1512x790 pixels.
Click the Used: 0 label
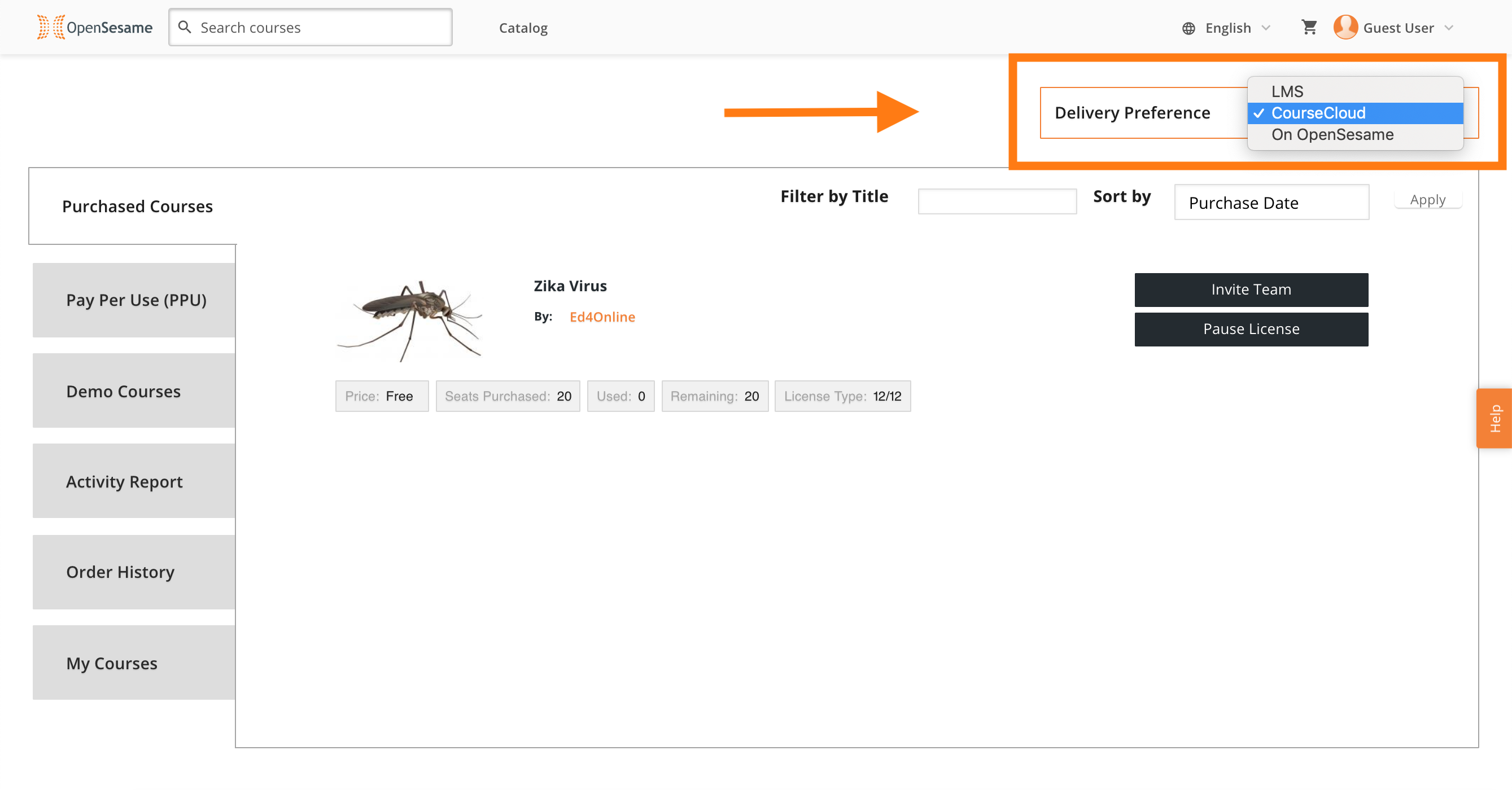620,396
